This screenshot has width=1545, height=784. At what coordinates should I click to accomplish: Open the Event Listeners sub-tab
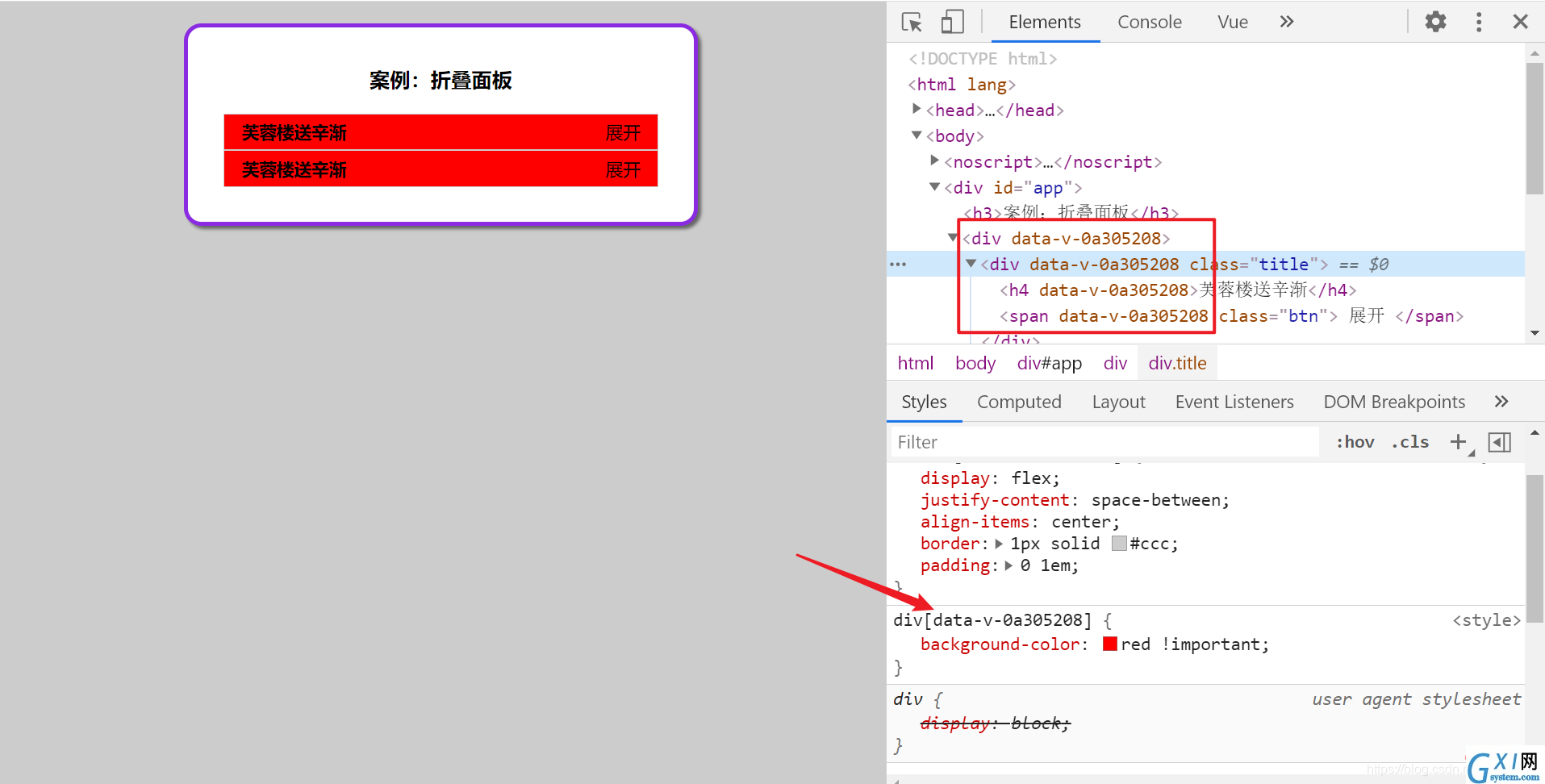(1234, 402)
